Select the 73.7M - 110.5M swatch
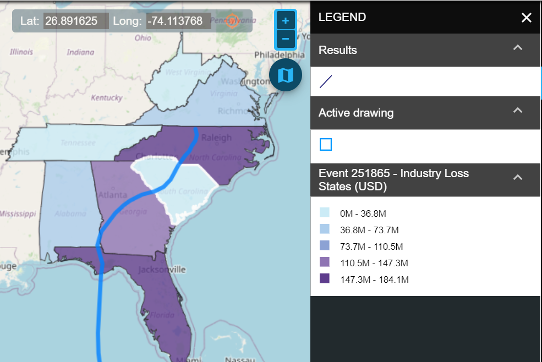This screenshot has height=362, width=542. pos(325,245)
